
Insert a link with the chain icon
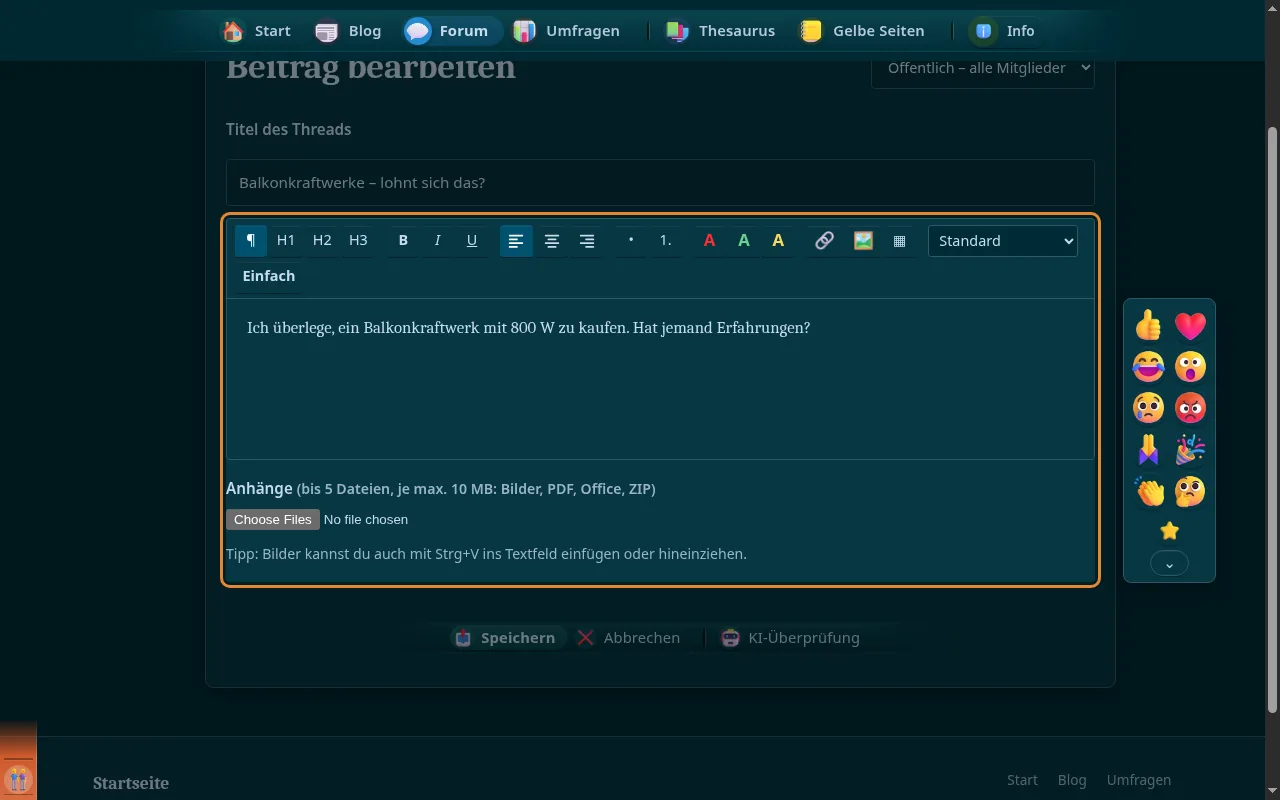pyautogui.click(x=824, y=241)
